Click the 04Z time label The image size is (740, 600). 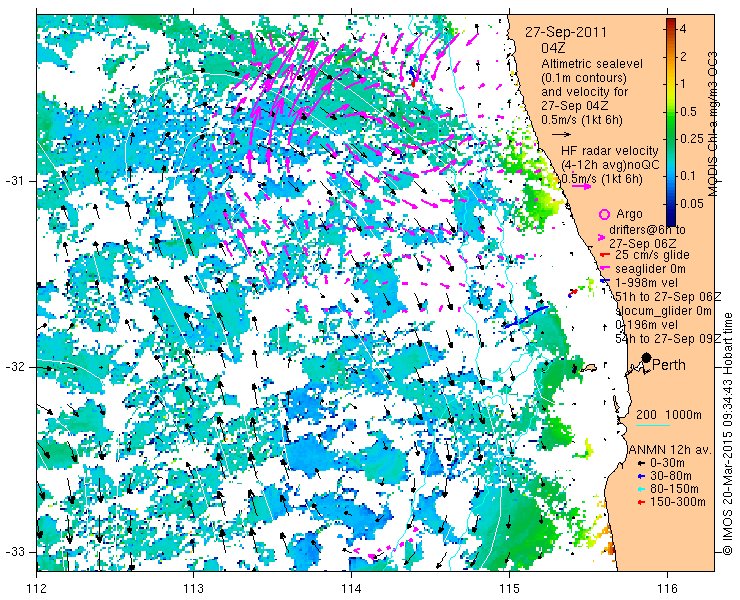554,48
